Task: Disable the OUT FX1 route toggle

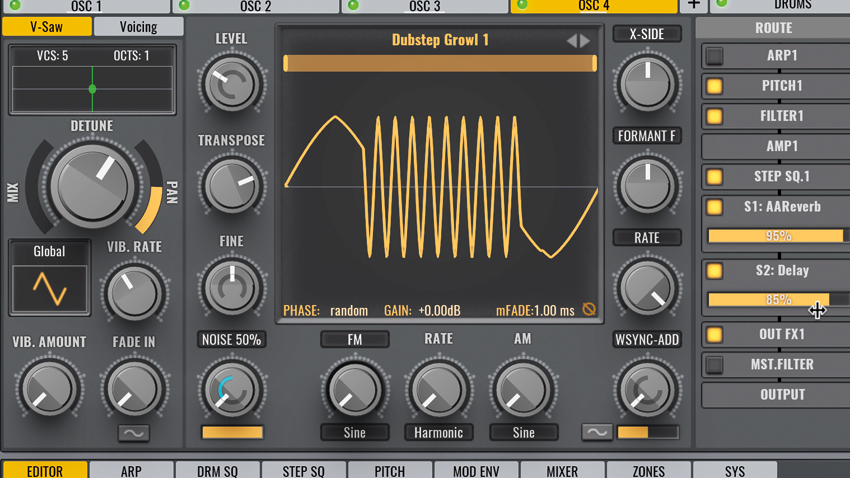Action: tap(714, 334)
